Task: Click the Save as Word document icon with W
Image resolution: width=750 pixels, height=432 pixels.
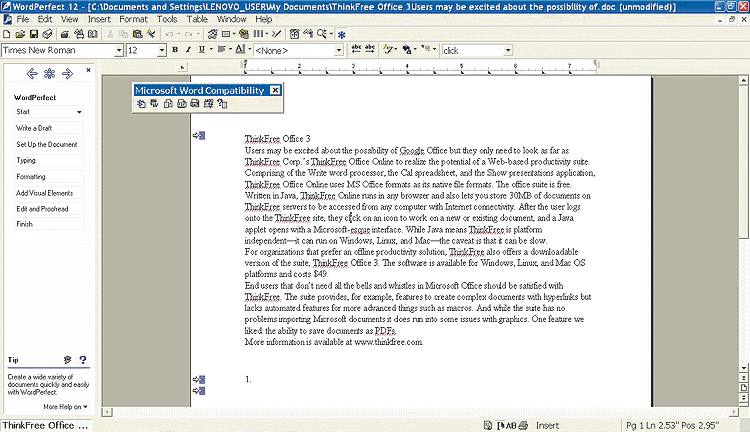Action: [154, 103]
